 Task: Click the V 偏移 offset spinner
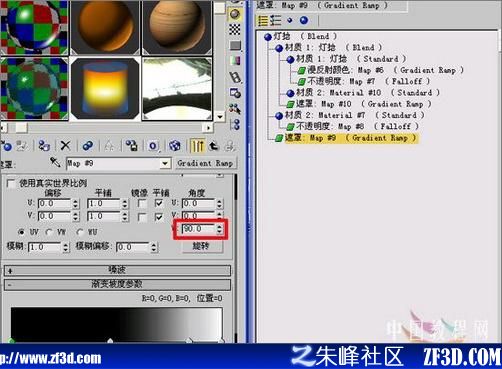click(76, 217)
